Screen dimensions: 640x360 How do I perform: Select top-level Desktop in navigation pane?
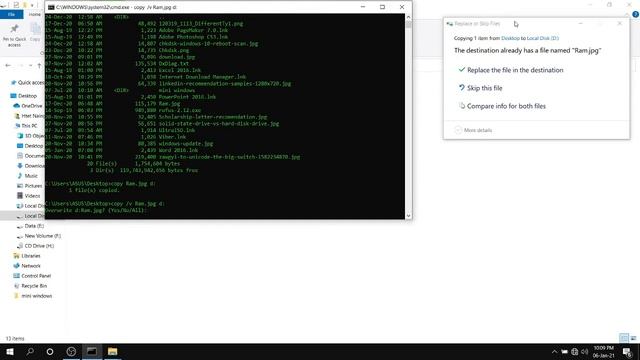pyautogui.click(x=24, y=96)
